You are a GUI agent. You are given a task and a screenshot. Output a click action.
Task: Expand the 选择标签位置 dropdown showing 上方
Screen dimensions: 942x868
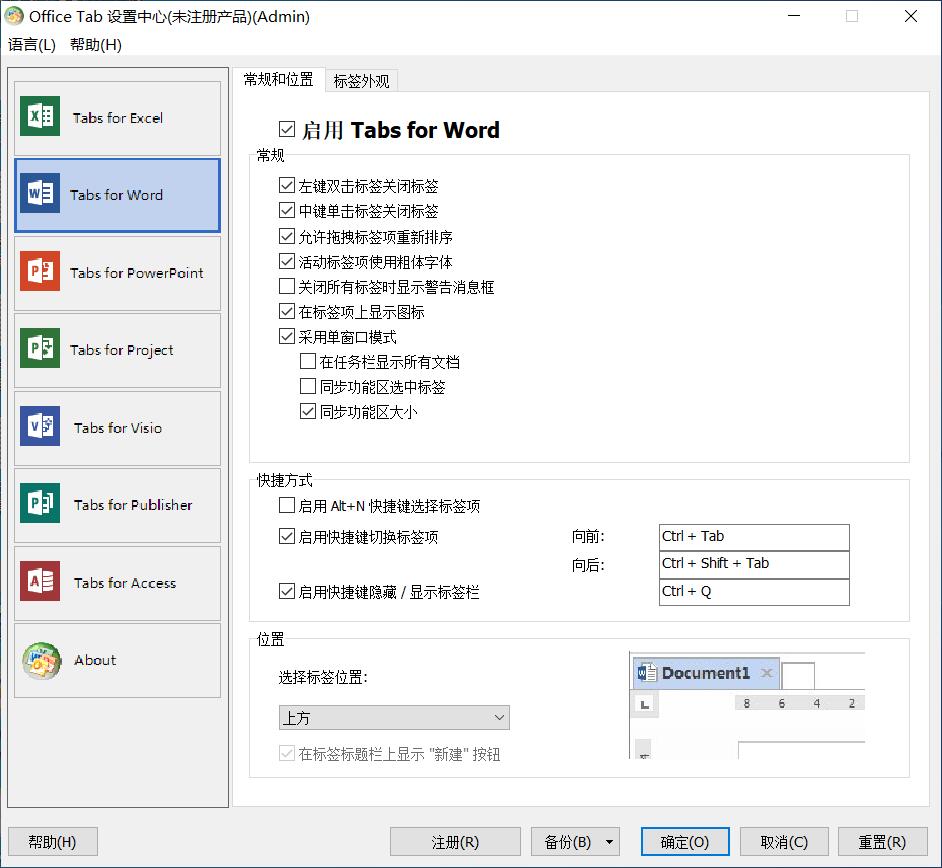(x=394, y=718)
